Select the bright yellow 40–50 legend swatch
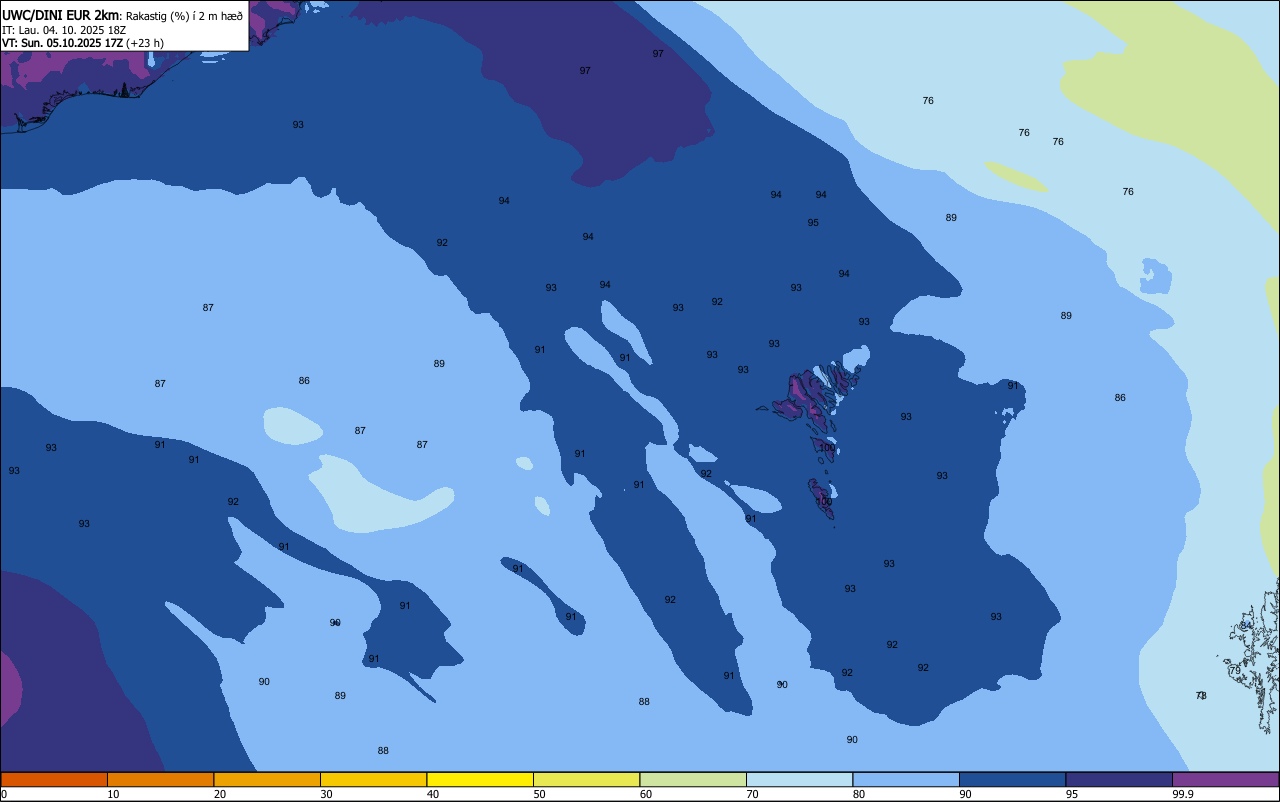The width and height of the screenshot is (1280, 802). point(480,779)
